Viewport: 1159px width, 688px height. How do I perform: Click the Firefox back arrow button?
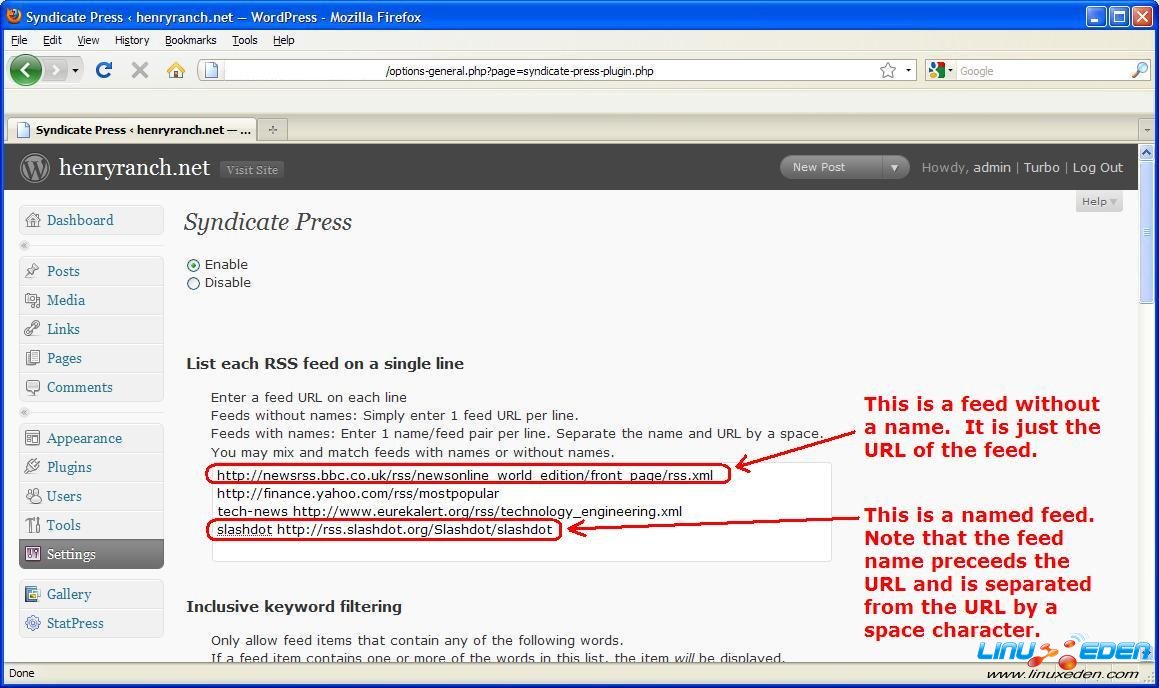click(x=26, y=70)
